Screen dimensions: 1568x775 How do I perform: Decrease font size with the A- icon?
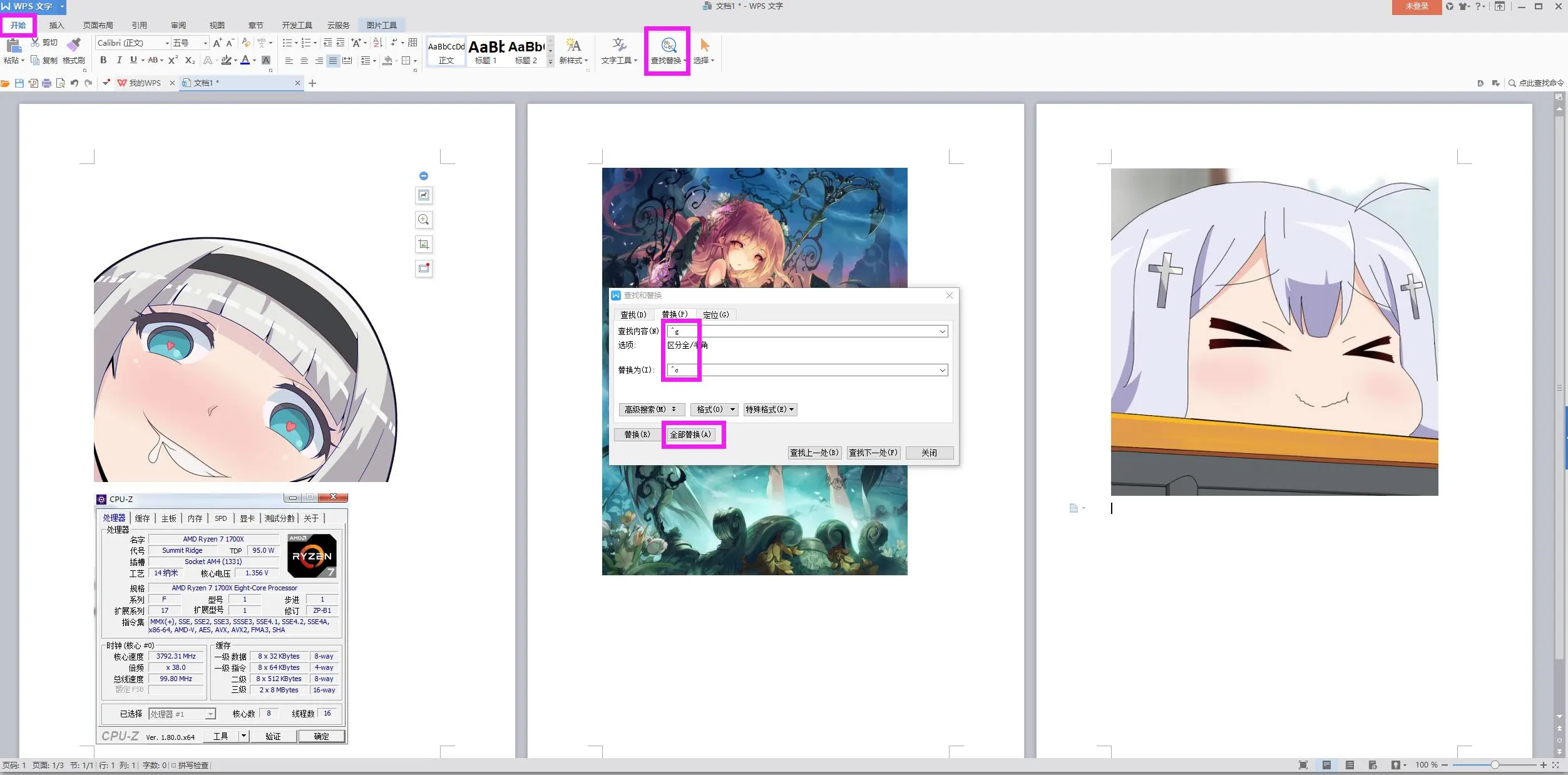(x=230, y=43)
